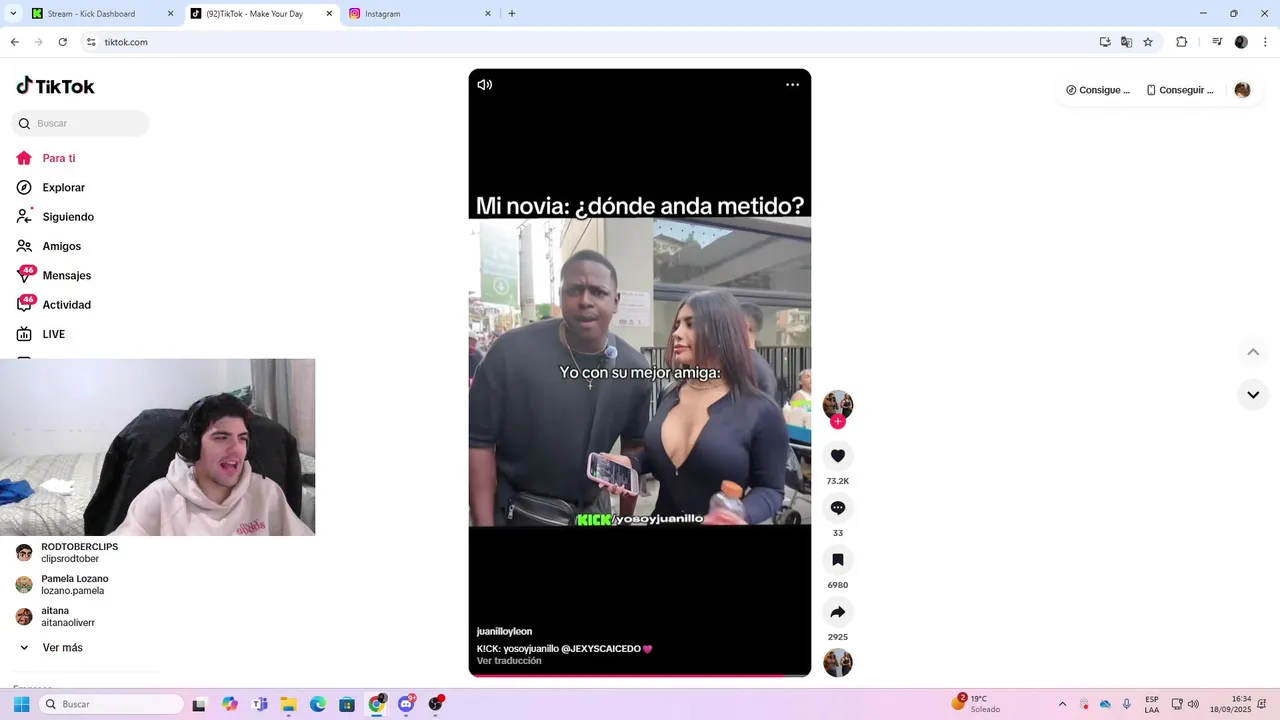This screenshot has width=1280, height=720.
Task: Open the creator's avatar beside the video
Action: click(838, 404)
